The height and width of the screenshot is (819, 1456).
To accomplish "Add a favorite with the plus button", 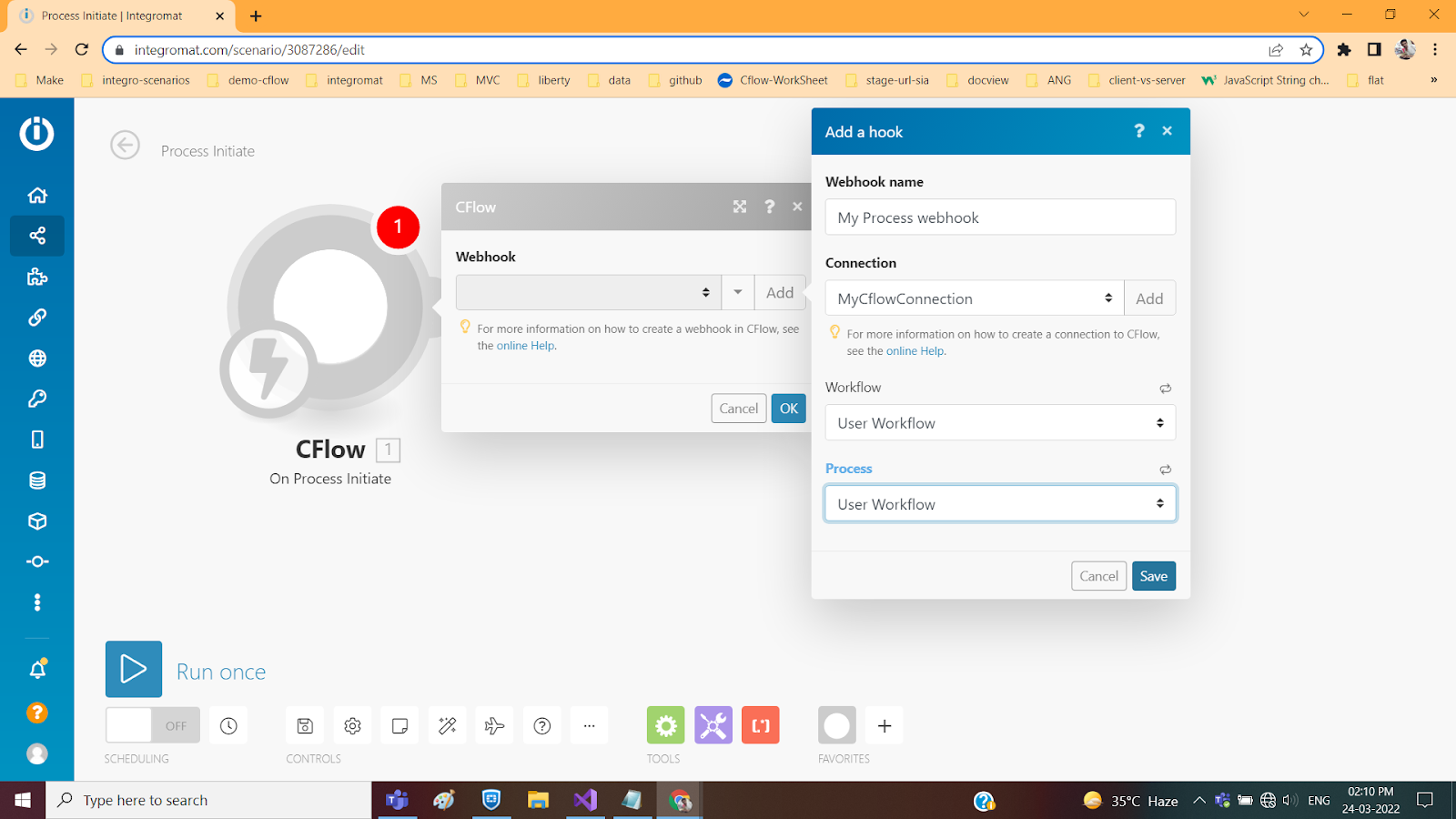I will (x=885, y=725).
